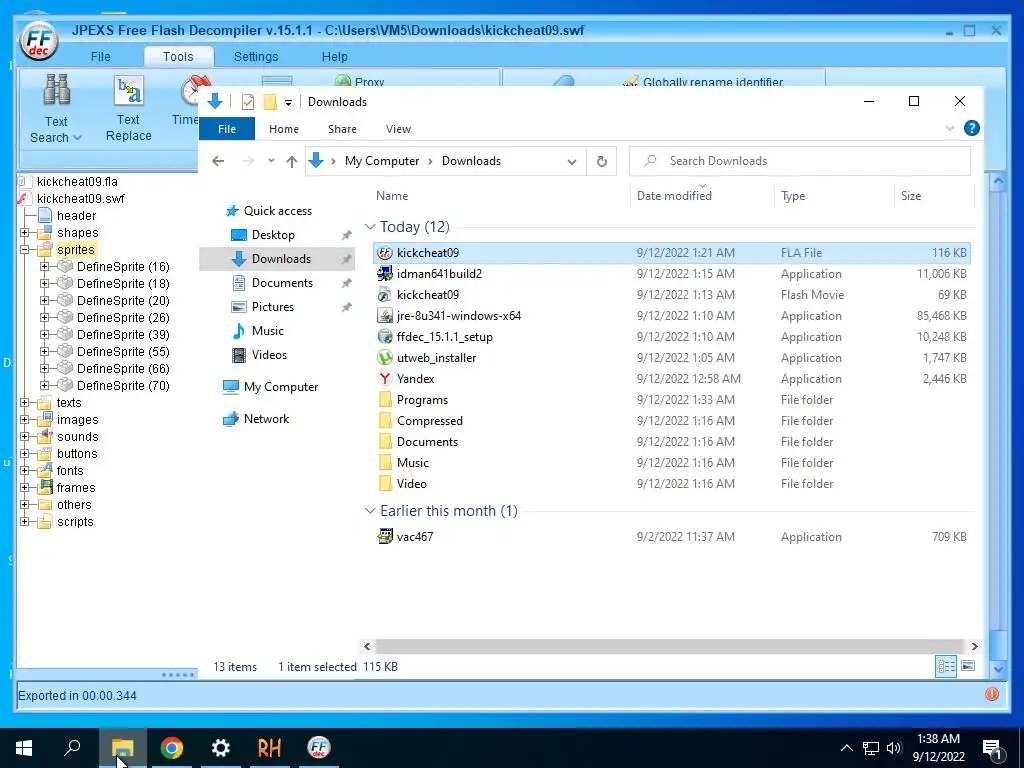Click the fonts folder icon
The height and width of the screenshot is (768, 1024).
(44, 470)
